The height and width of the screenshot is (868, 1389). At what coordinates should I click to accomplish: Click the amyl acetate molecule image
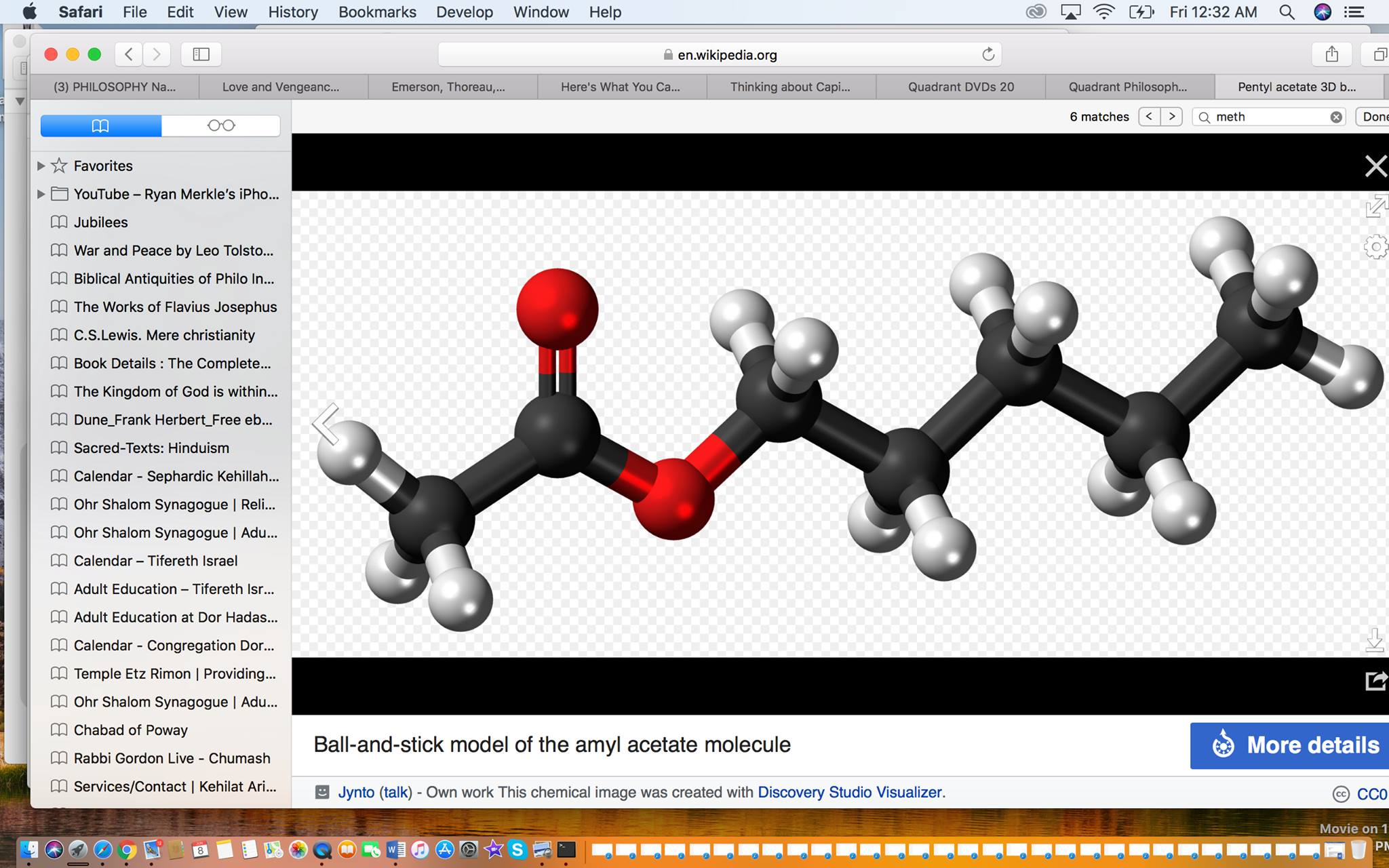point(840,424)
